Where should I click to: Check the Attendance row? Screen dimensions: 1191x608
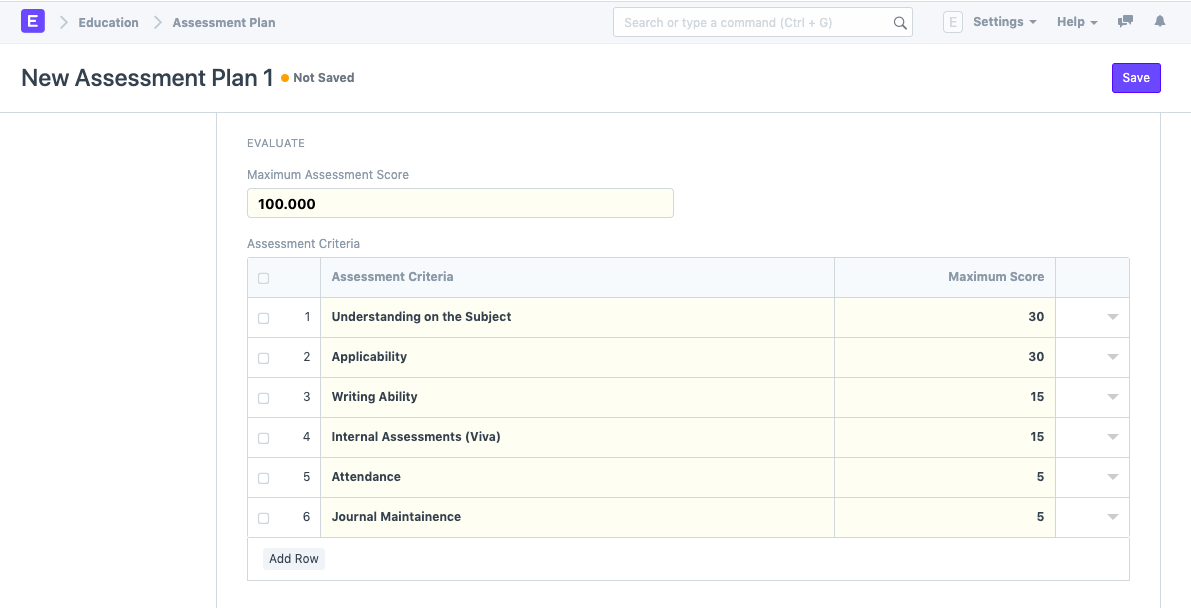[x=263, y=477]
